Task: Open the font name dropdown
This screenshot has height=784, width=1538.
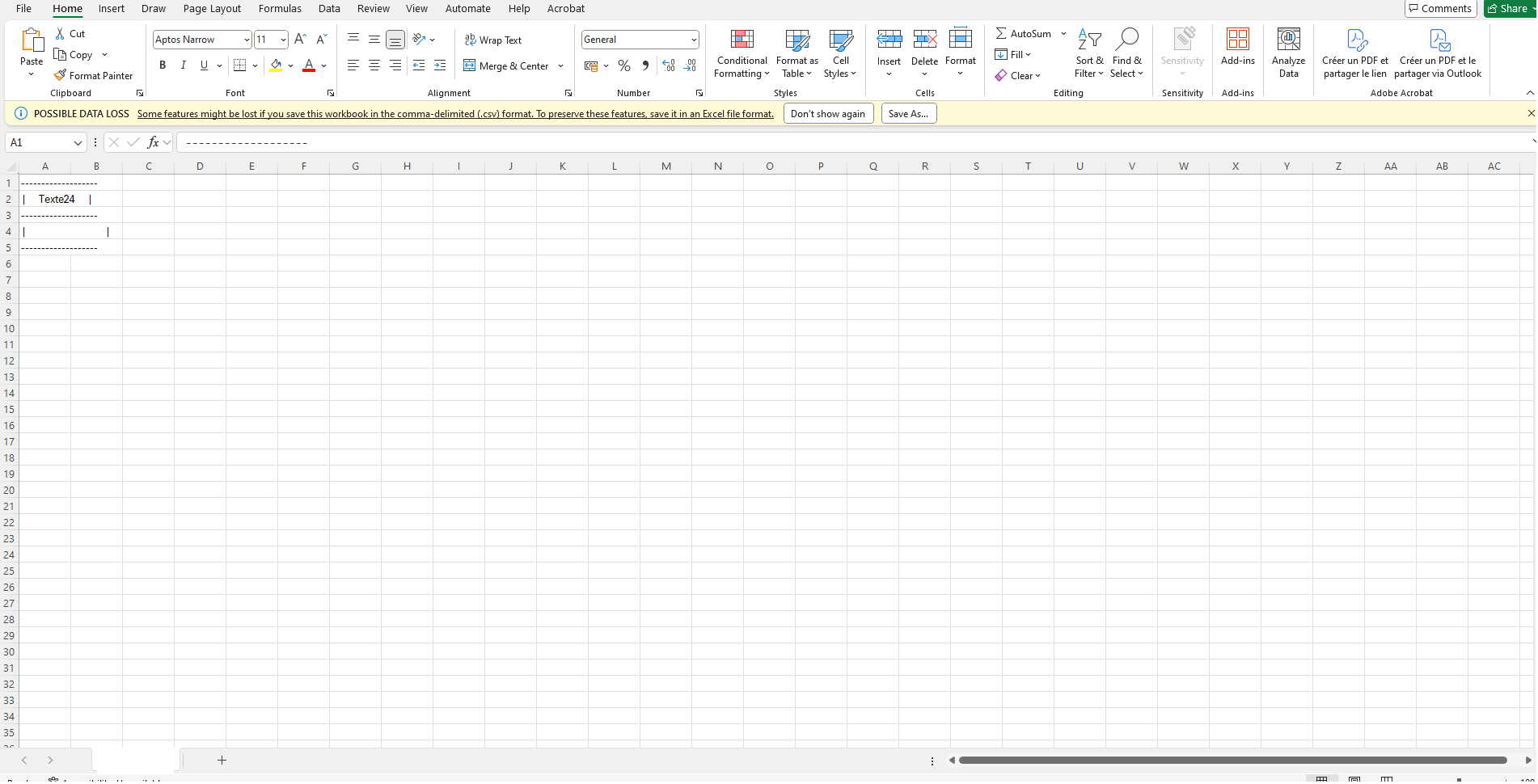Action: [x=247, y=40]
